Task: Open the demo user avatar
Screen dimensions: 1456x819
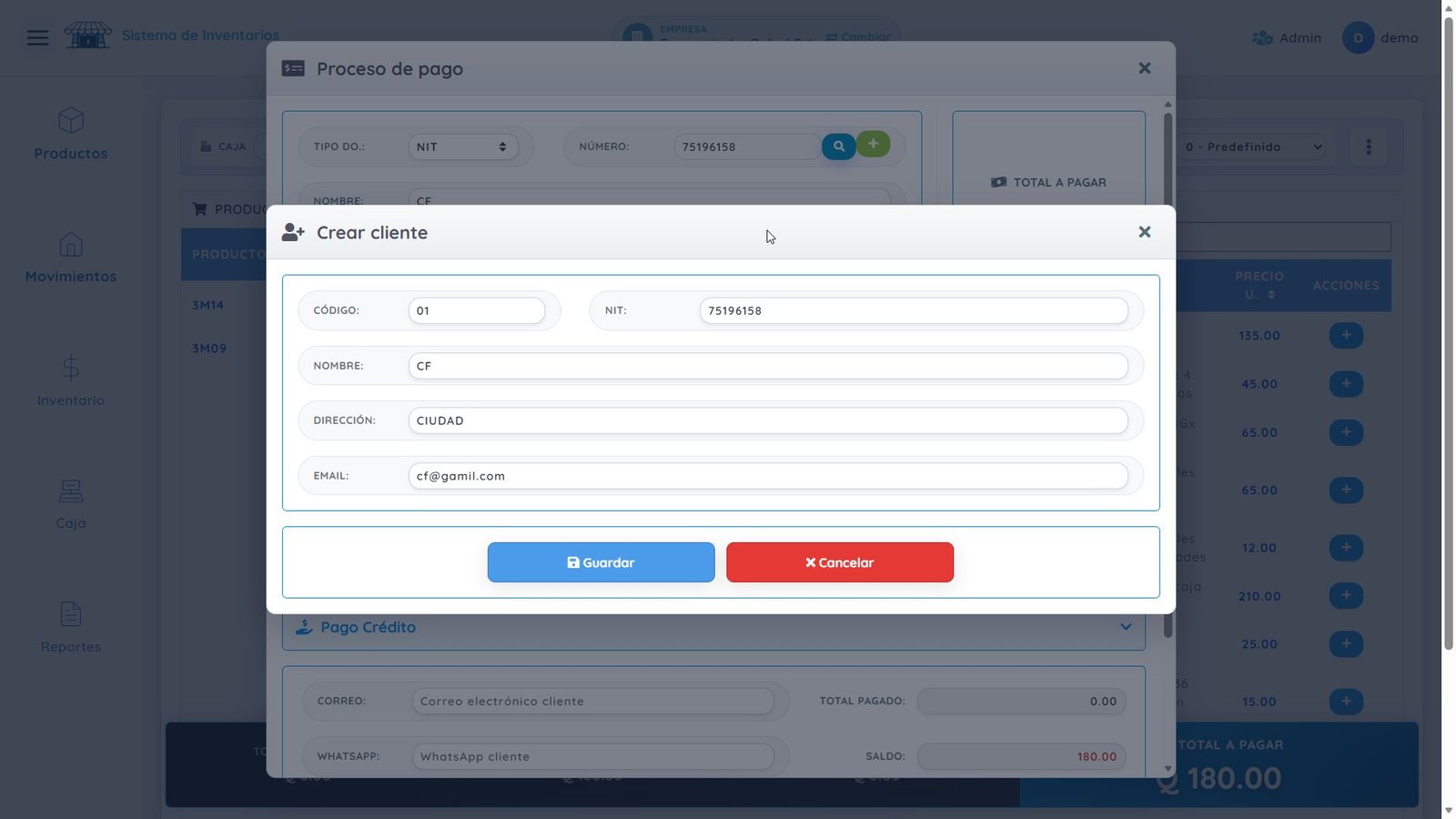Action: [x=1358, y=38]
